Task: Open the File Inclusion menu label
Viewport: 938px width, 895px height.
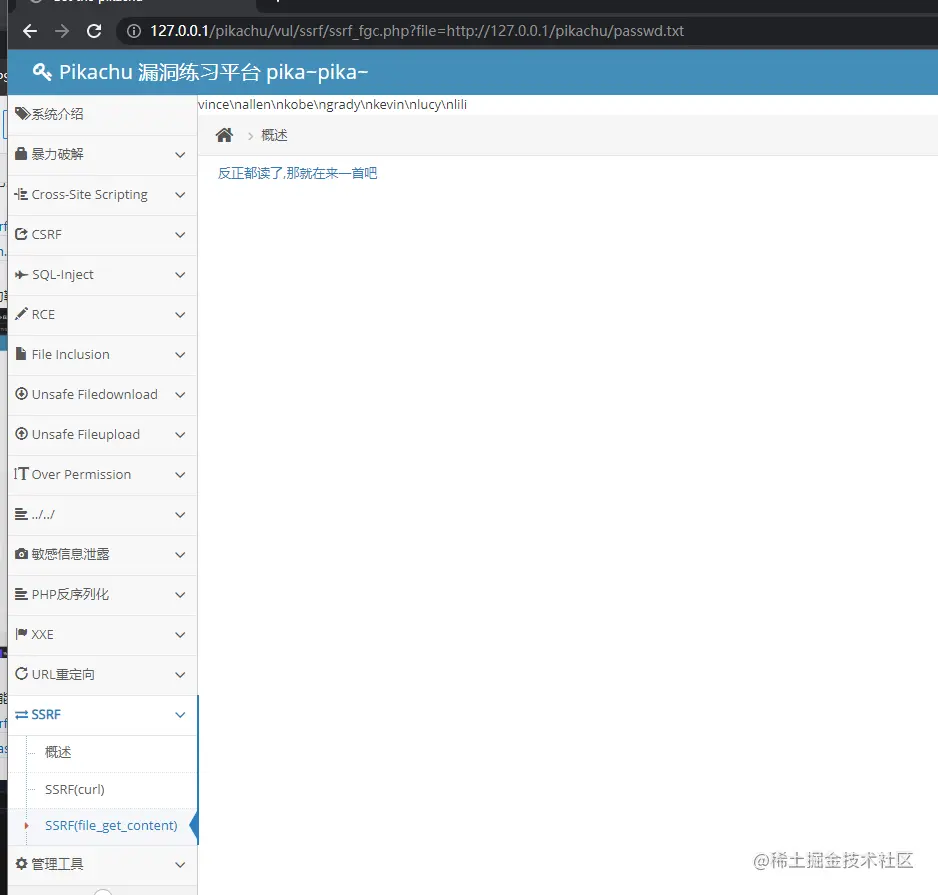Action: [x=71, y=354]
